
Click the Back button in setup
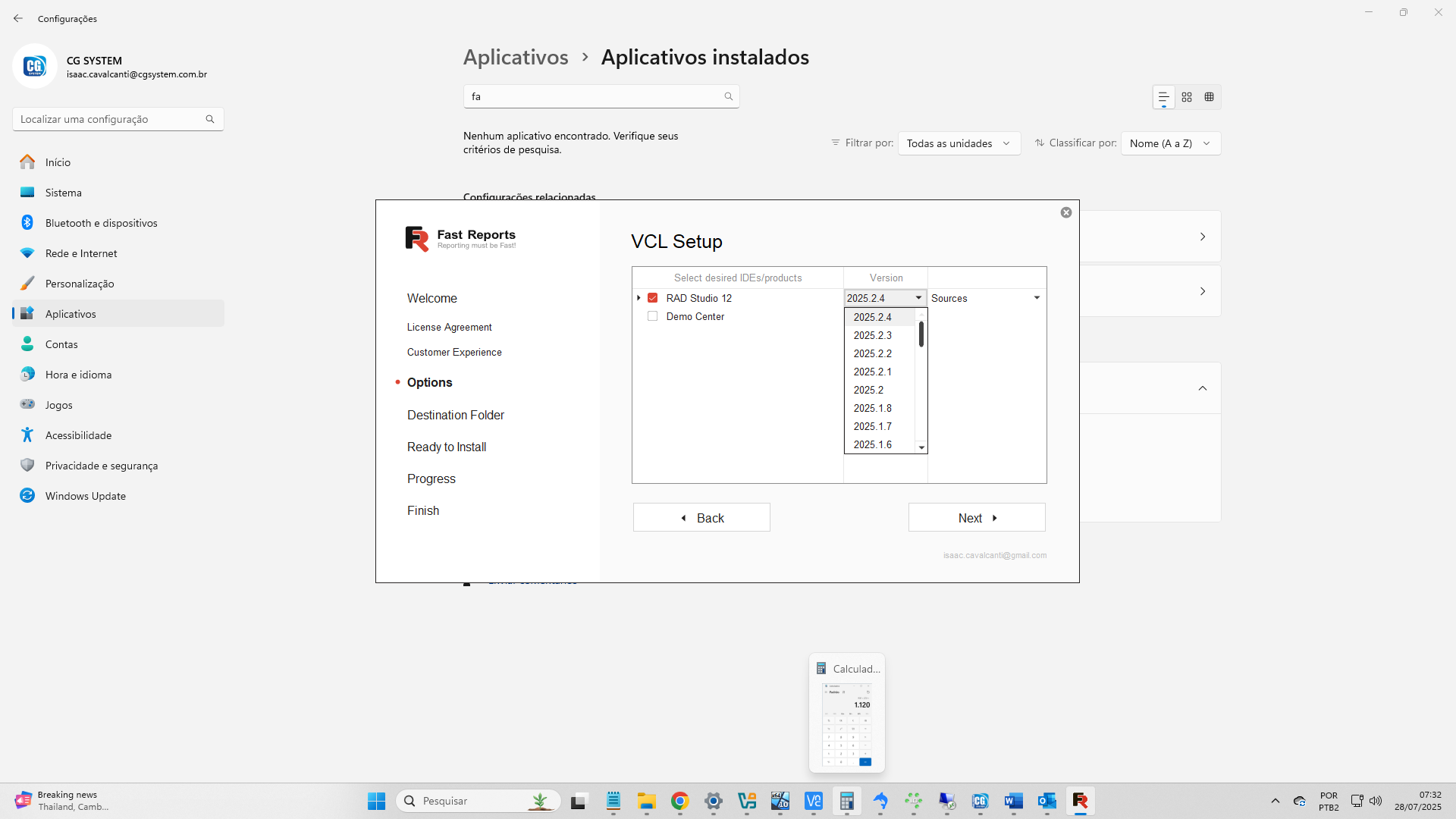[701, 517]
